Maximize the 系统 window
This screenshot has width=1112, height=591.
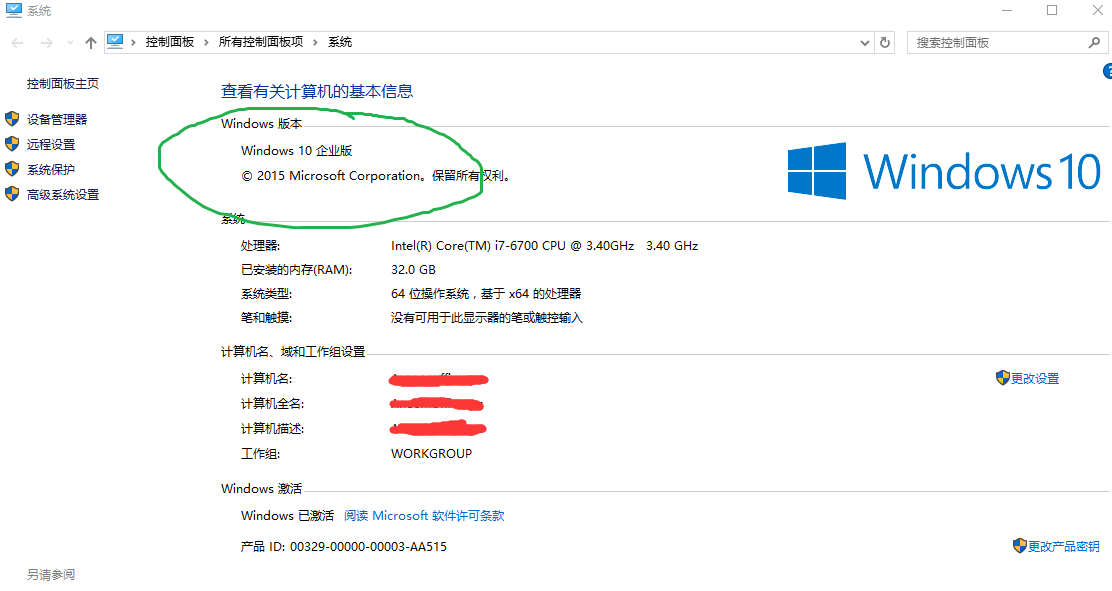1052,10
